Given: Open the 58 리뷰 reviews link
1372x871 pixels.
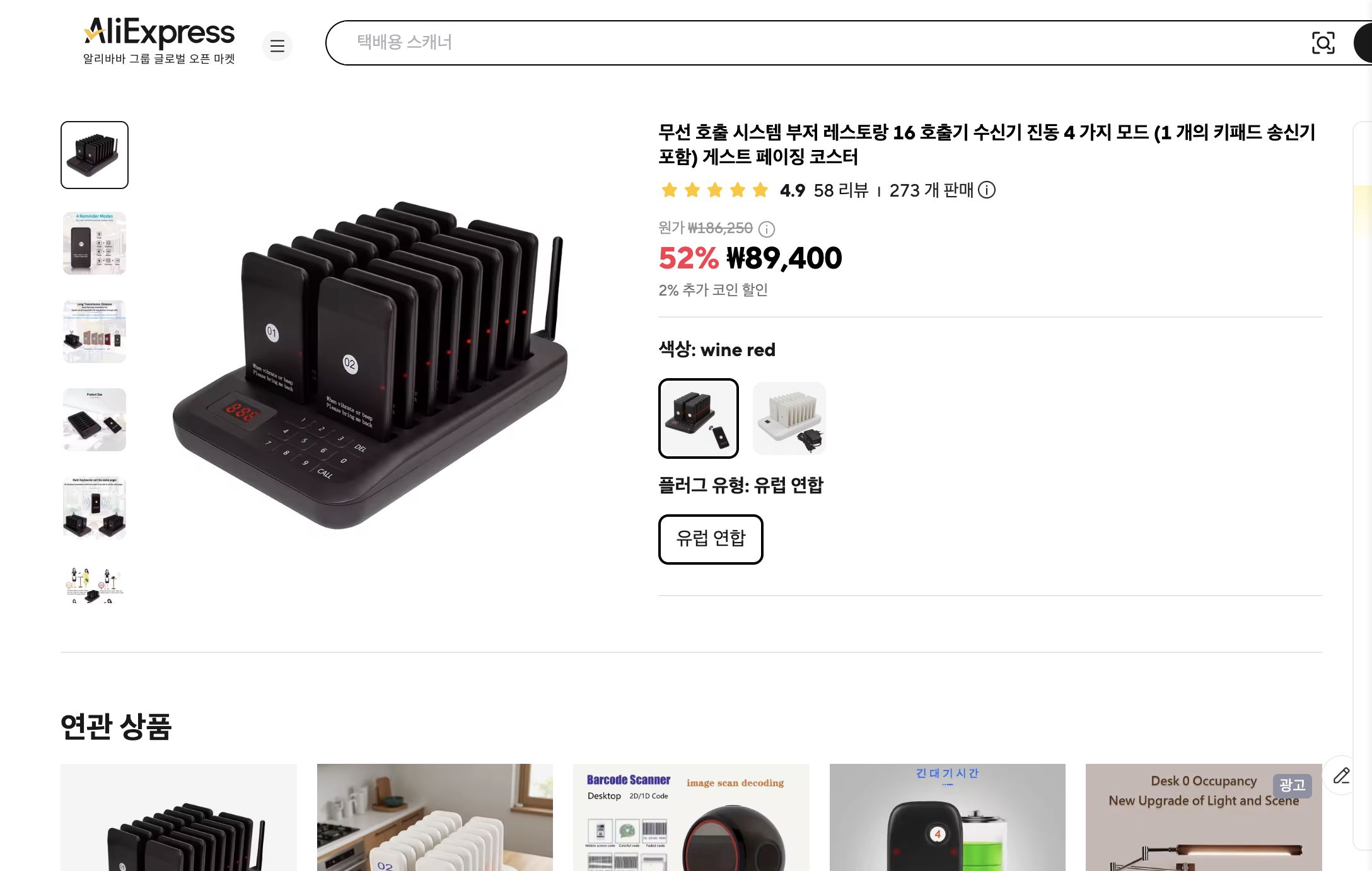Looking at the screenshot, I should pyautogui.click(x=843, y=190).
